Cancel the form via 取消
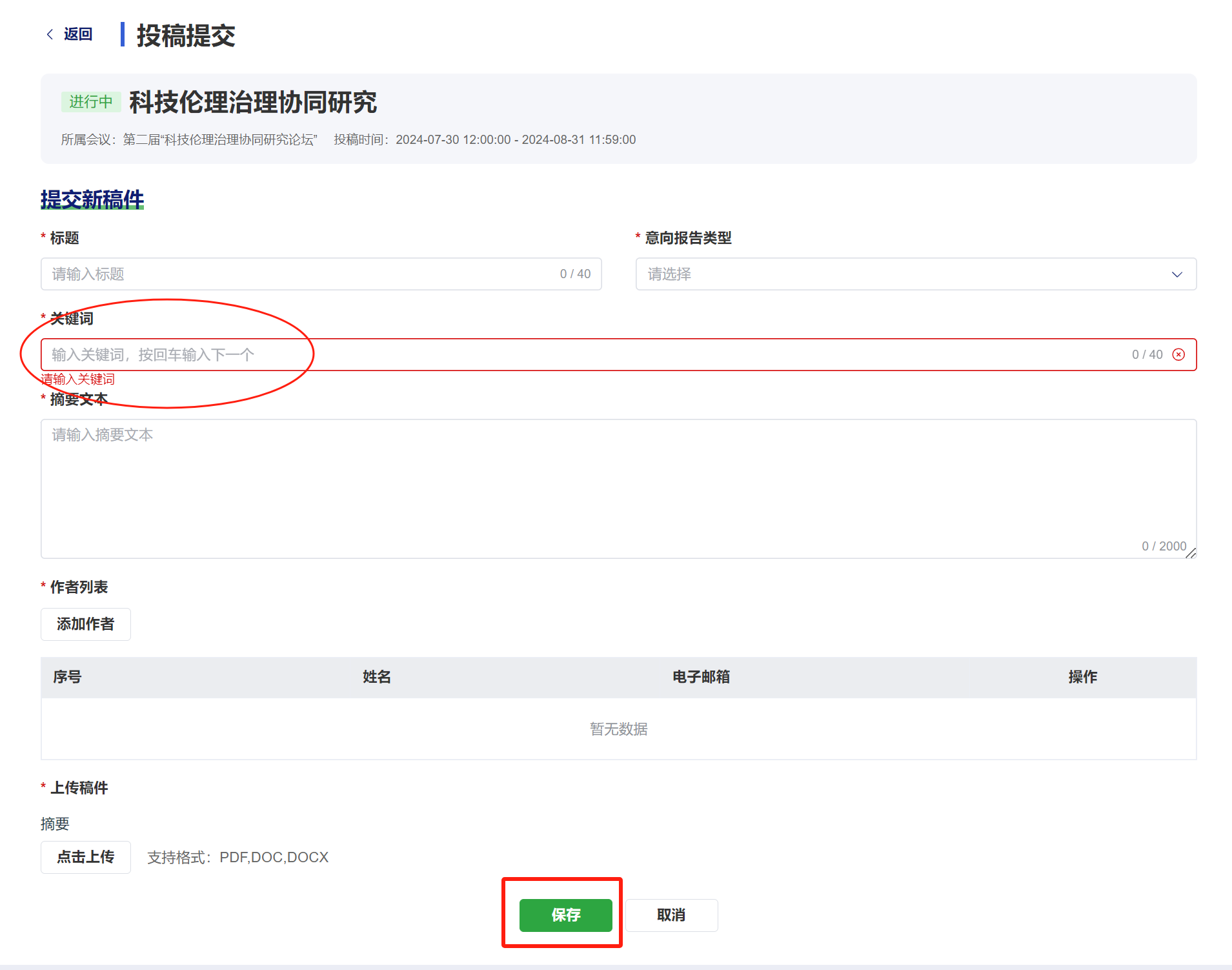Screen dimensions: 1232x970 pos(671,915)
